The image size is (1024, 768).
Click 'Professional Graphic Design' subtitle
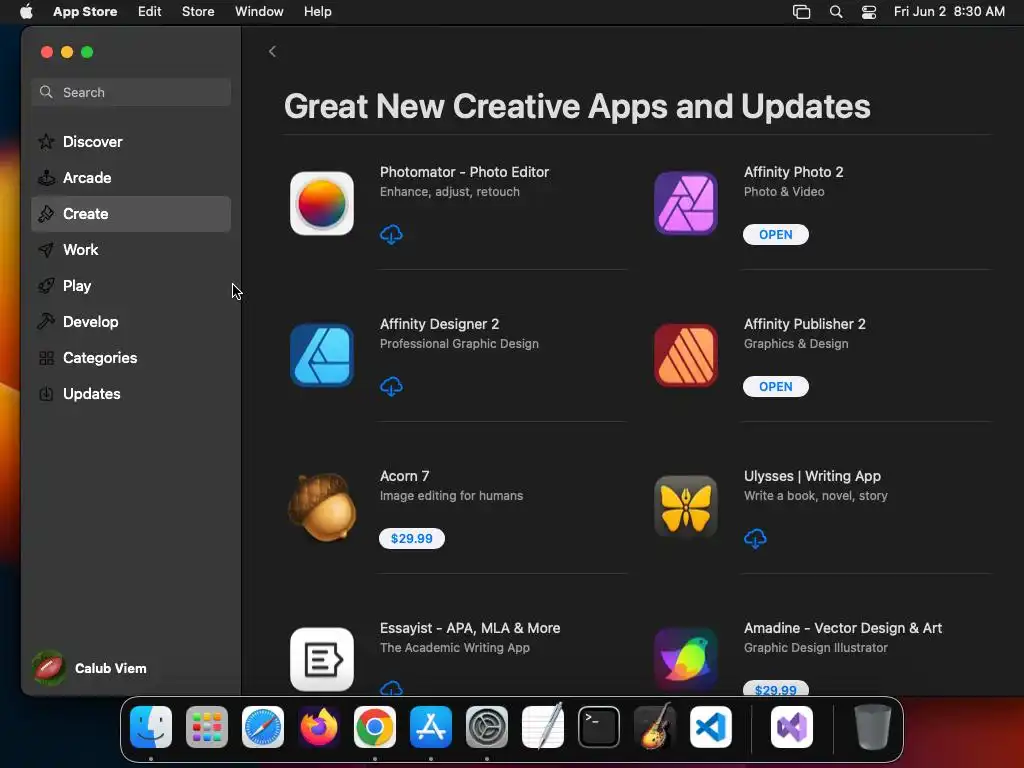coord(459,344)
